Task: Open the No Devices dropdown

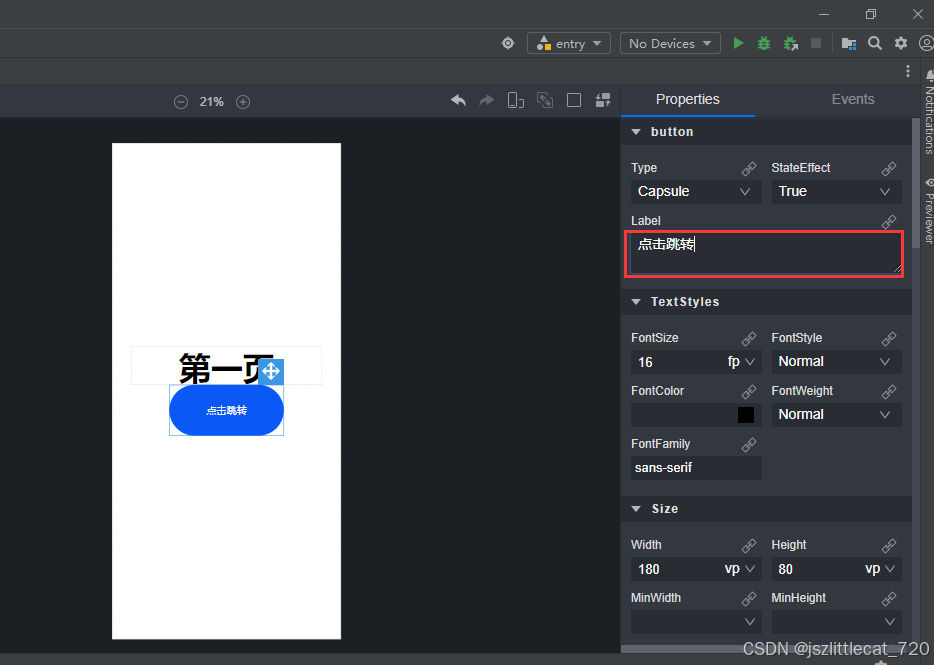Action: [669, 43]
